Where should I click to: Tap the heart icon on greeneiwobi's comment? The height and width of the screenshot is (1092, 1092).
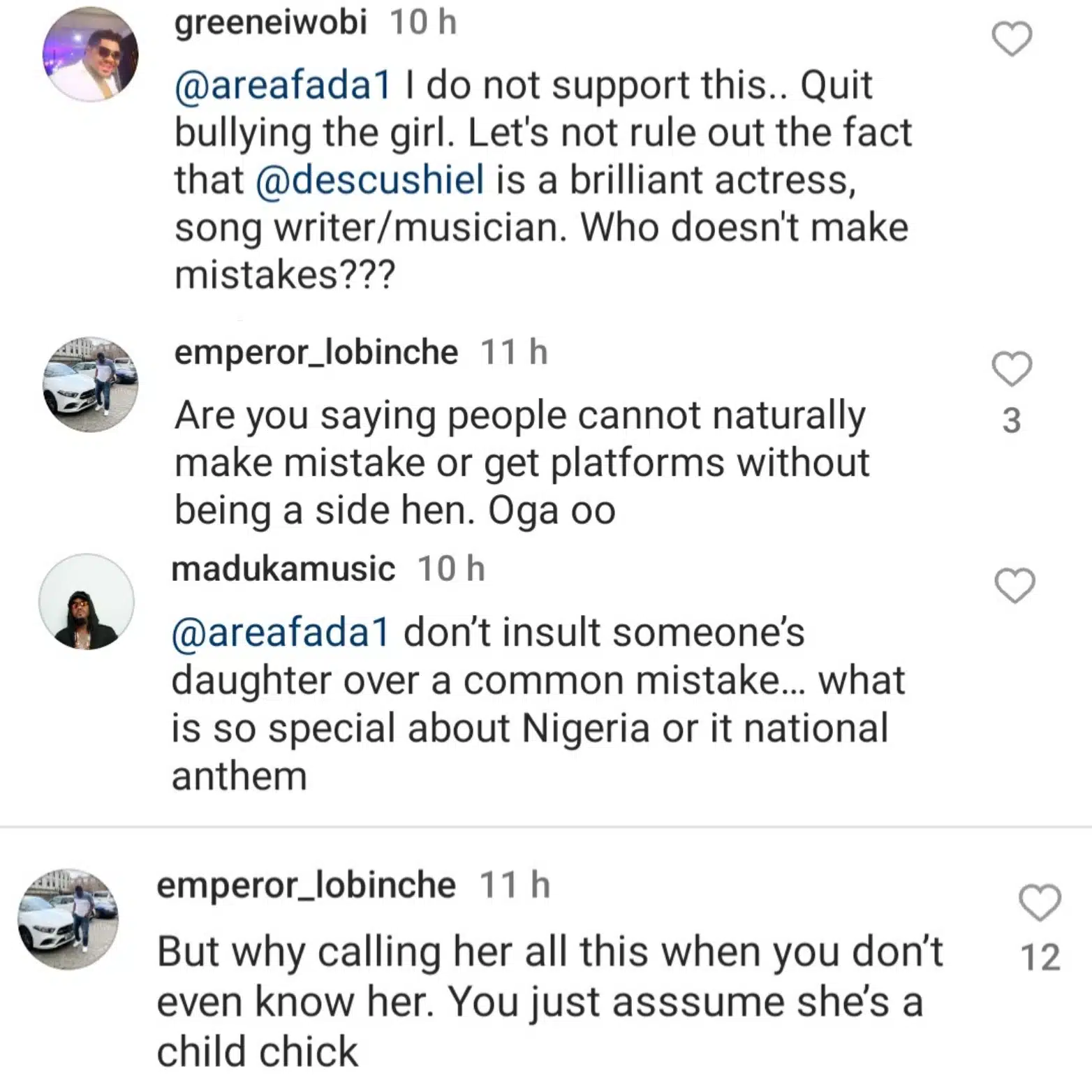point(1011,38)
